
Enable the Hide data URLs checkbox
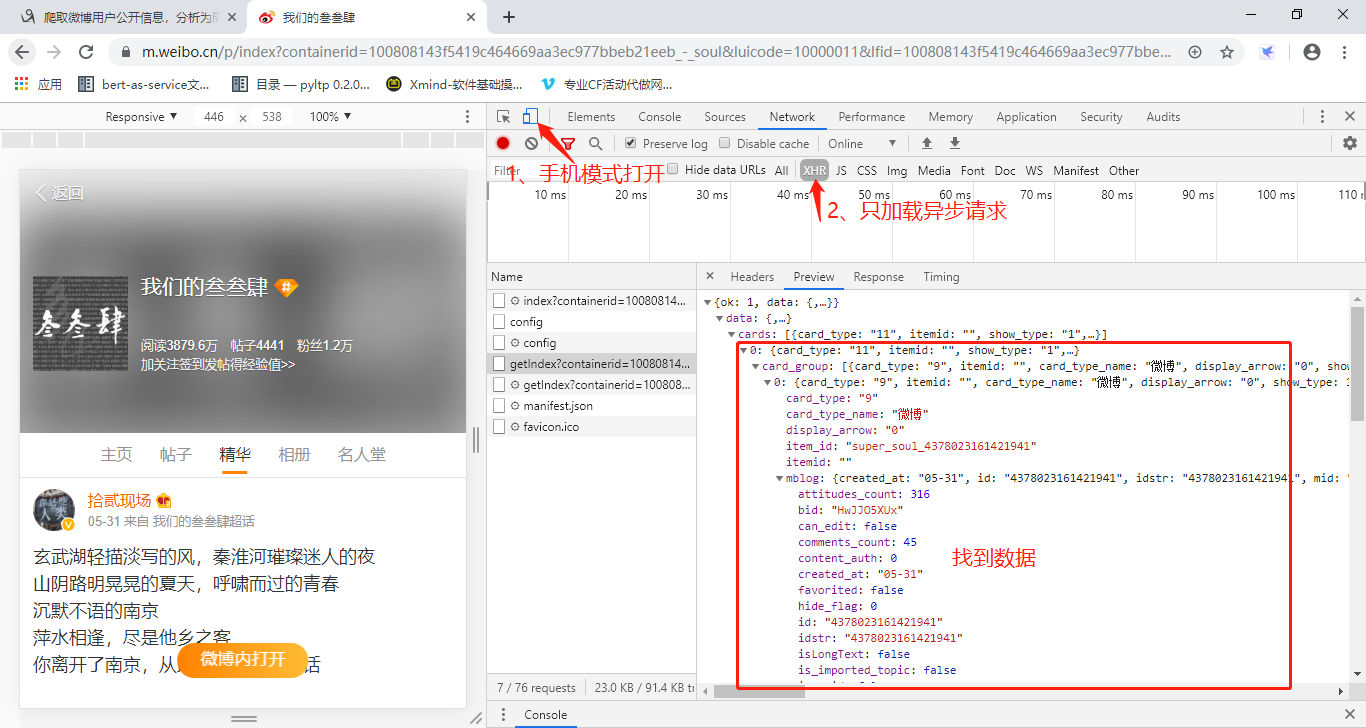coord(673,170)
